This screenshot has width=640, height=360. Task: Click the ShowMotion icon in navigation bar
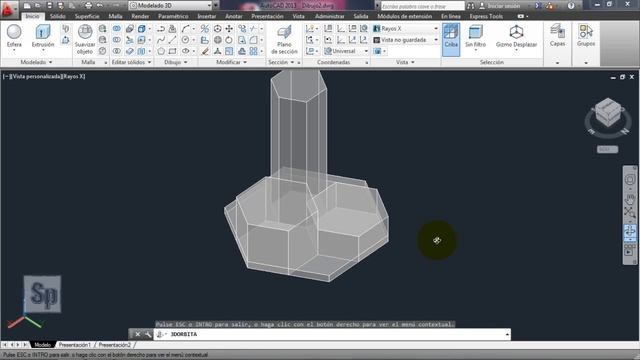coord(630,251)
